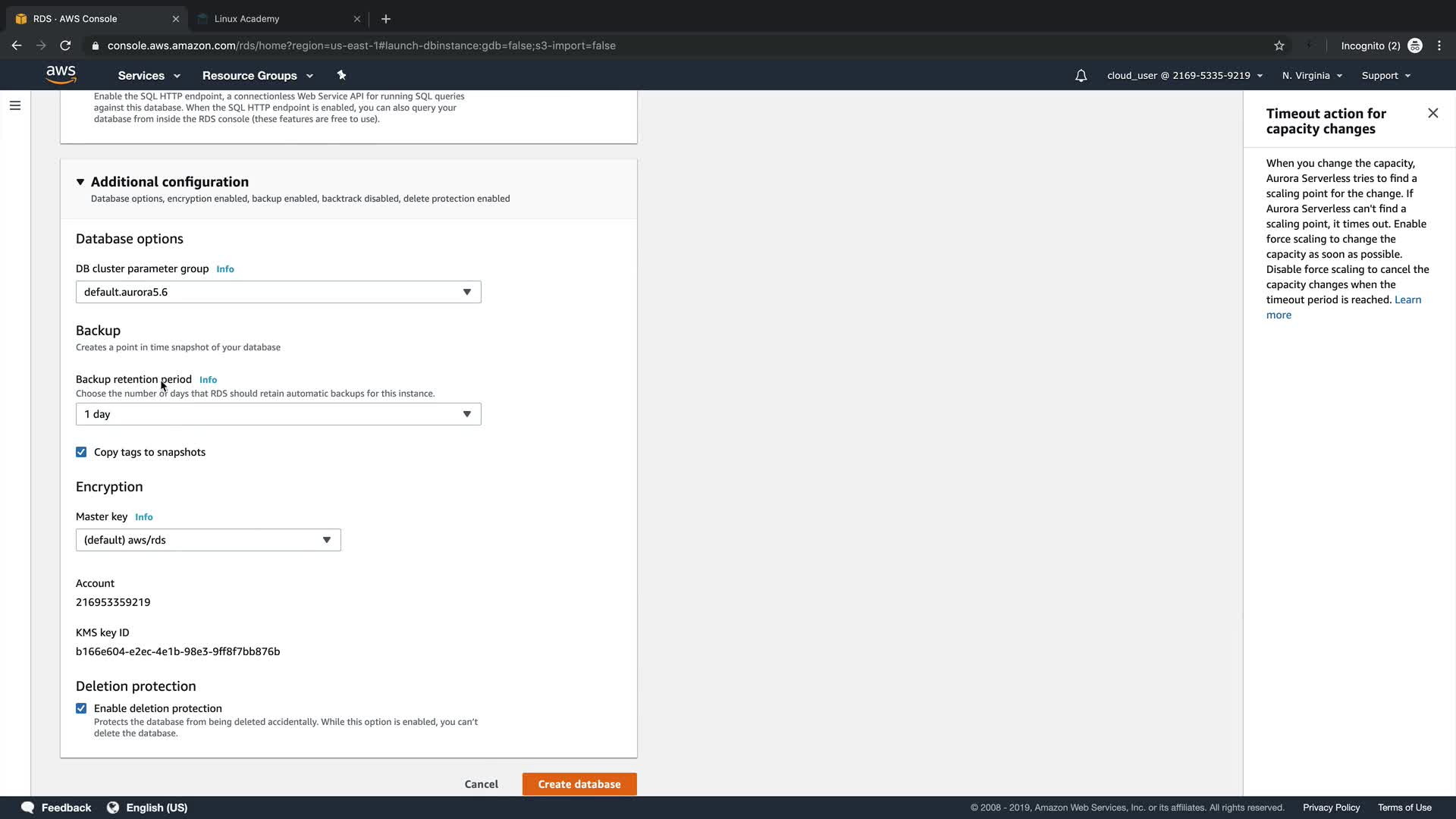Screen dimensions: 1456x819
Task: Open the hamburger side navigation menu
Action: point(15,105)
